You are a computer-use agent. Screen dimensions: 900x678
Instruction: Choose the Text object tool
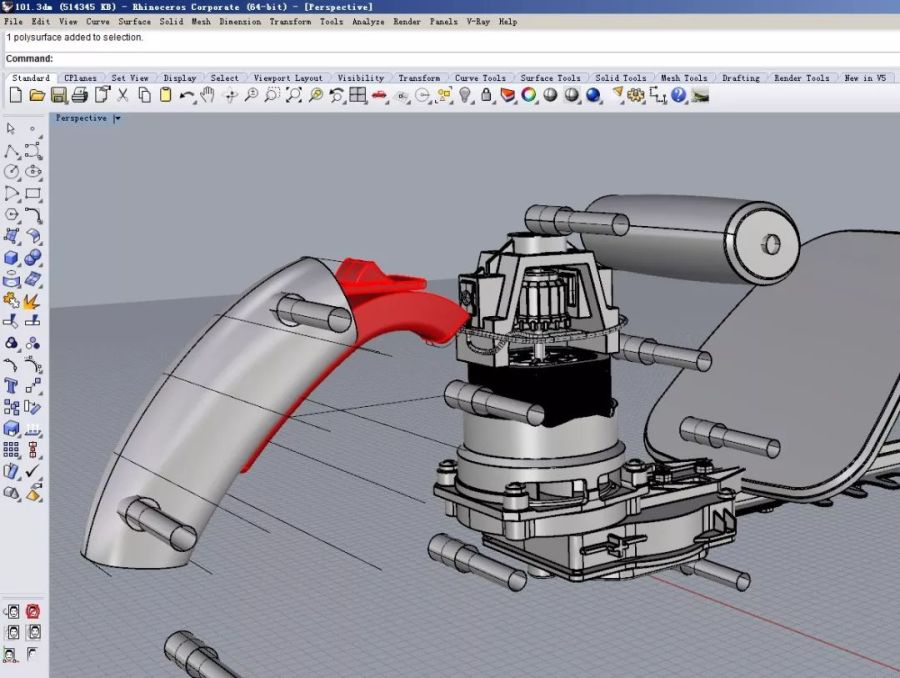coord(11,386)
